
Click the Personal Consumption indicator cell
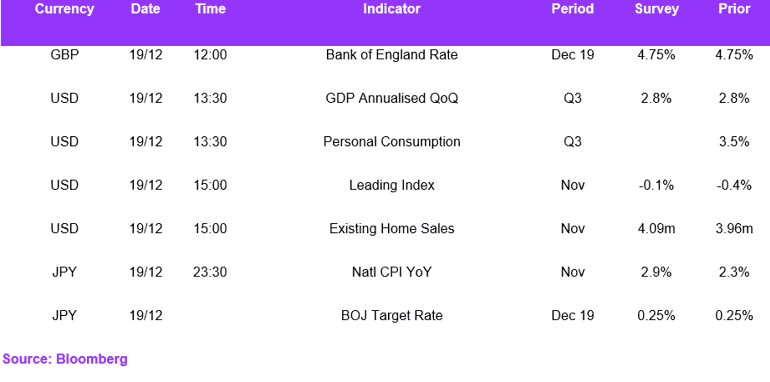tap(391, 142)
